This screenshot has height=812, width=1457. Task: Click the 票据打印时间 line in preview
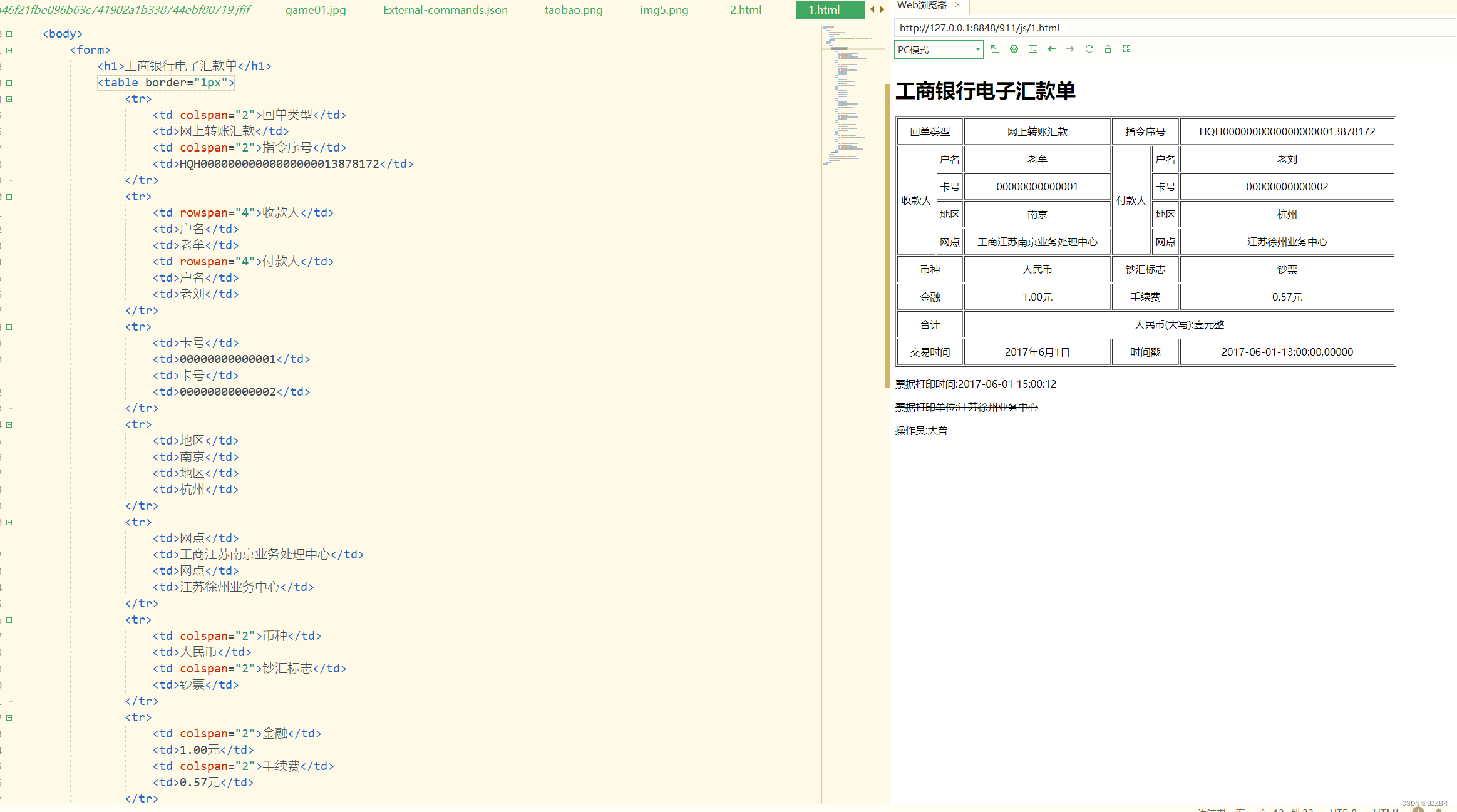(x=976, y=384)
